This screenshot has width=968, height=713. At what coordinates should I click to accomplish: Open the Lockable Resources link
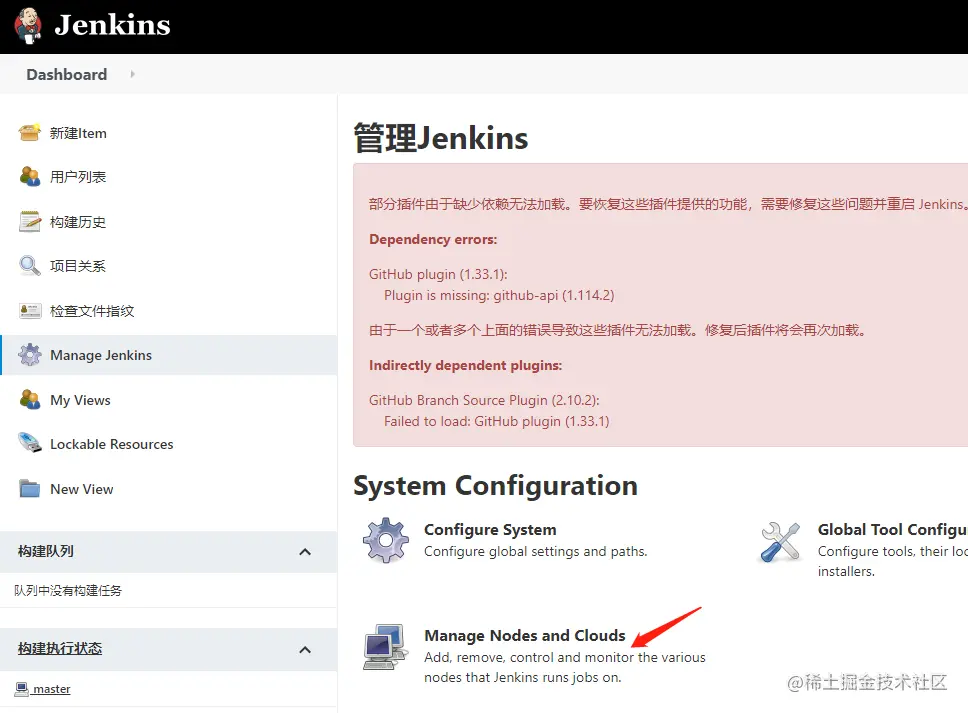(x=112, y=444)
